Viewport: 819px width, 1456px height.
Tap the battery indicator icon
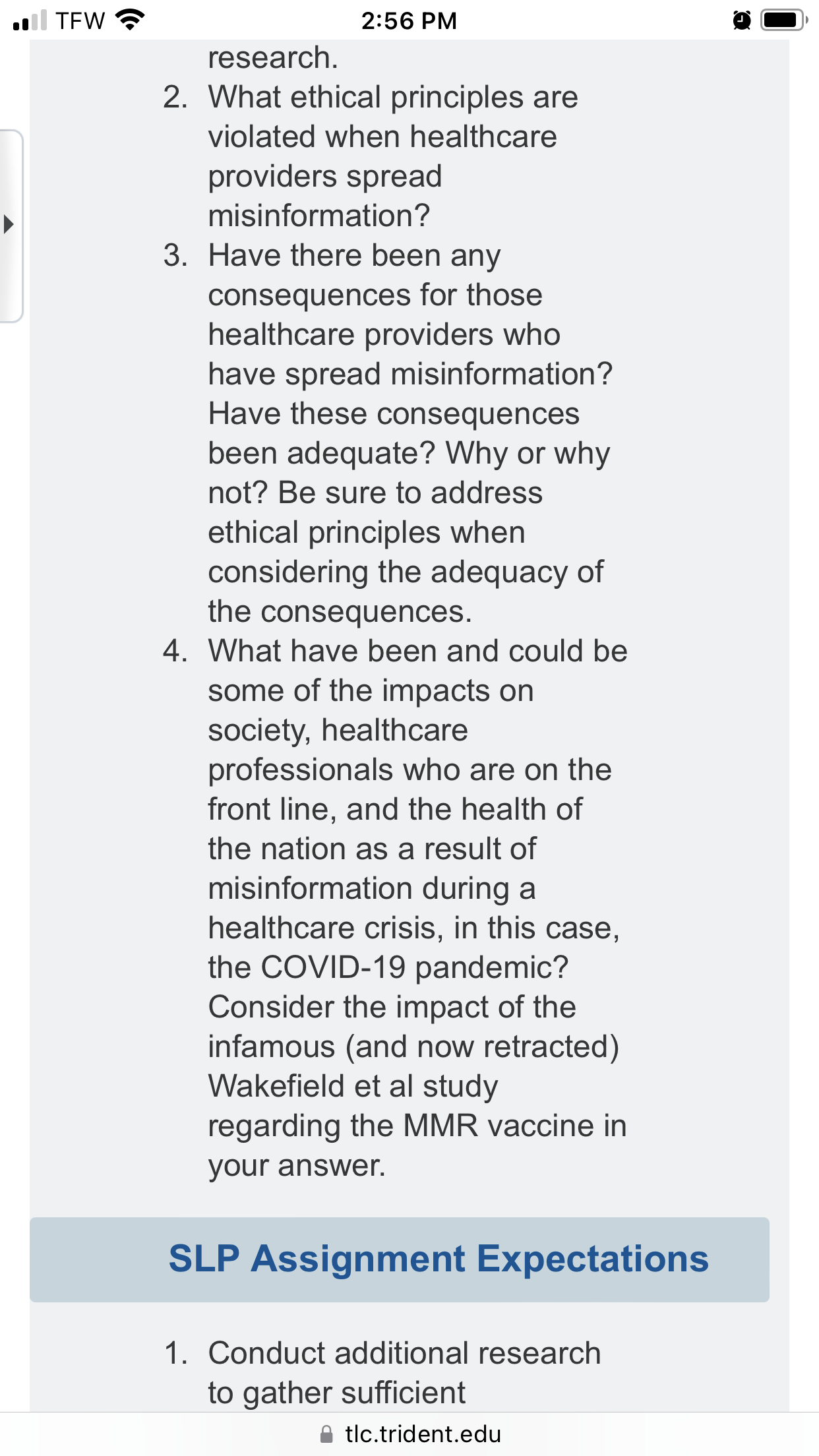[784, 20]
